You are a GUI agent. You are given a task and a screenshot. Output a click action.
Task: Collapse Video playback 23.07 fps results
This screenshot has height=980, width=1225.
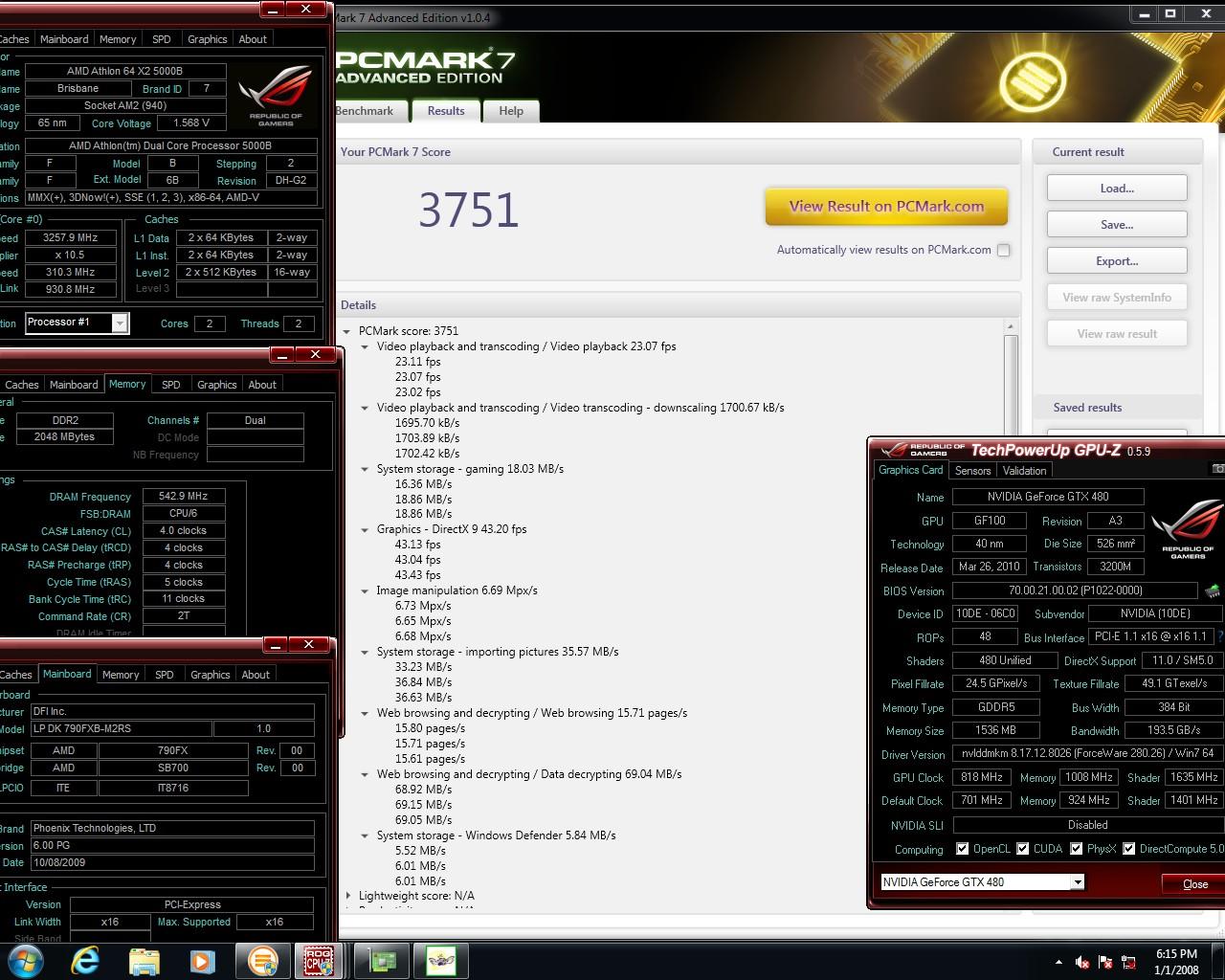pos(365,346)
